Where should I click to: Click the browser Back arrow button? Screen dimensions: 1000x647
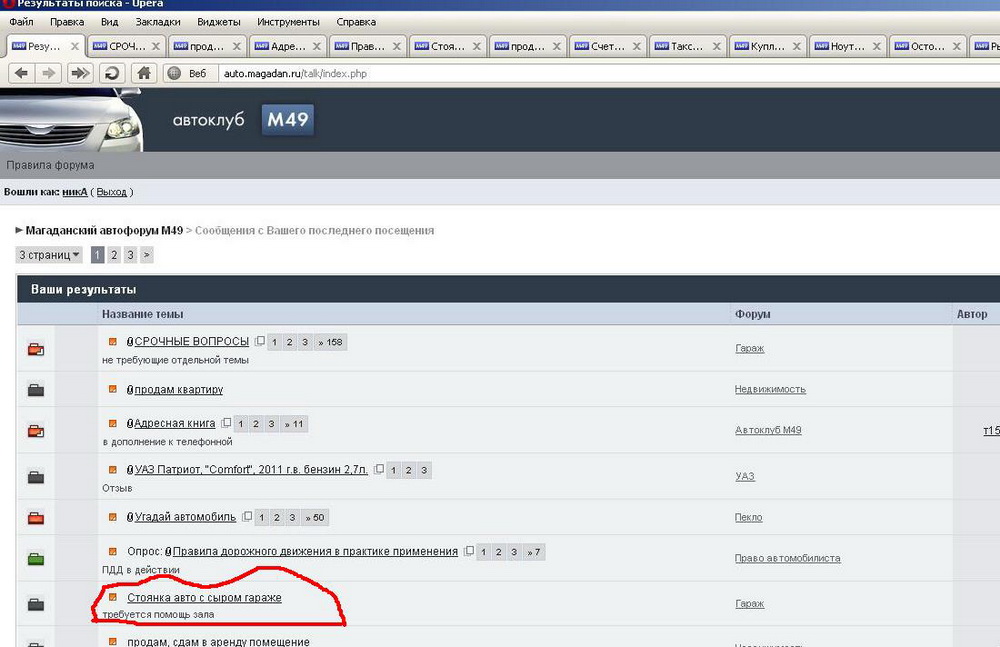(x=21, y=73)
